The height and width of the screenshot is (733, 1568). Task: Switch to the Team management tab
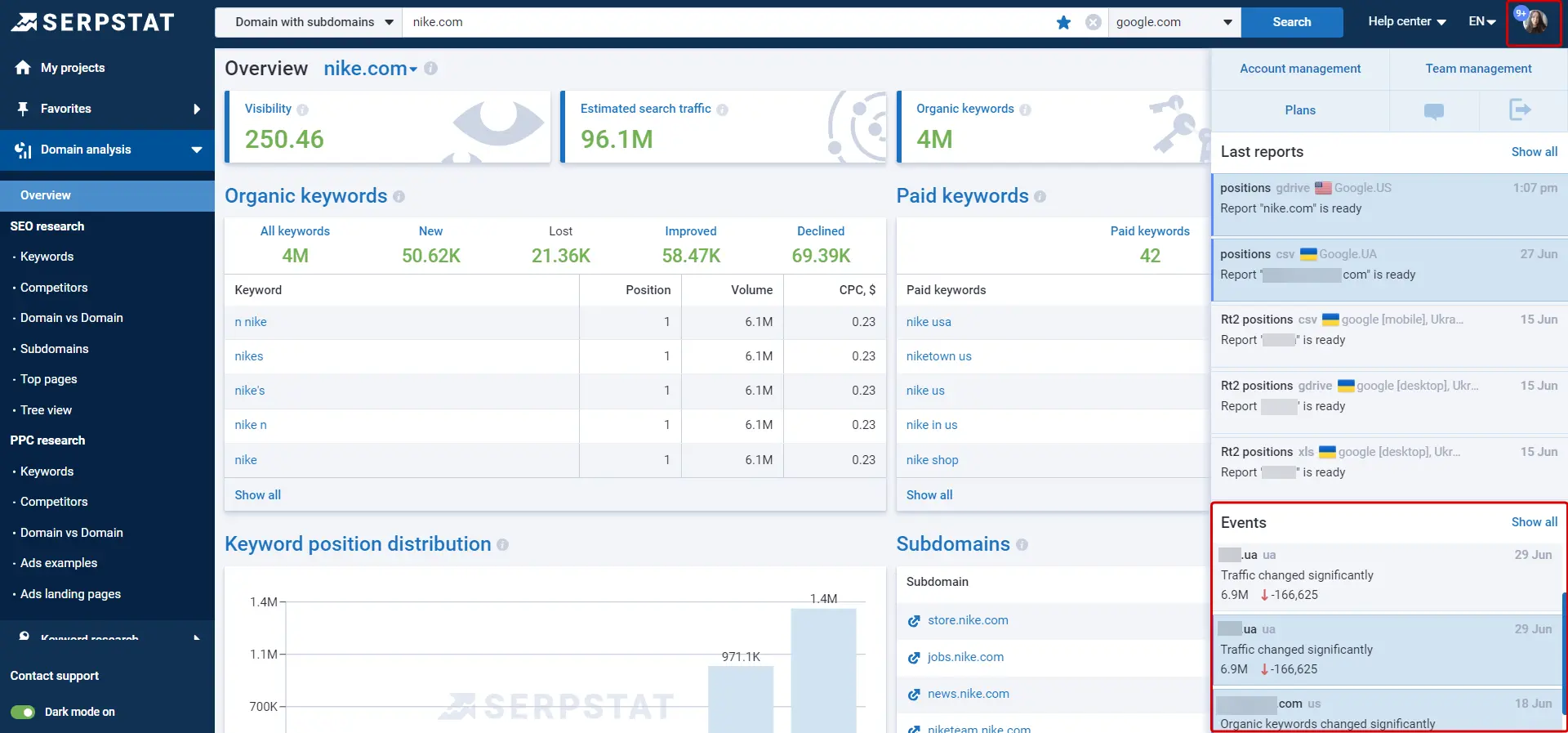click(1478, 69)
